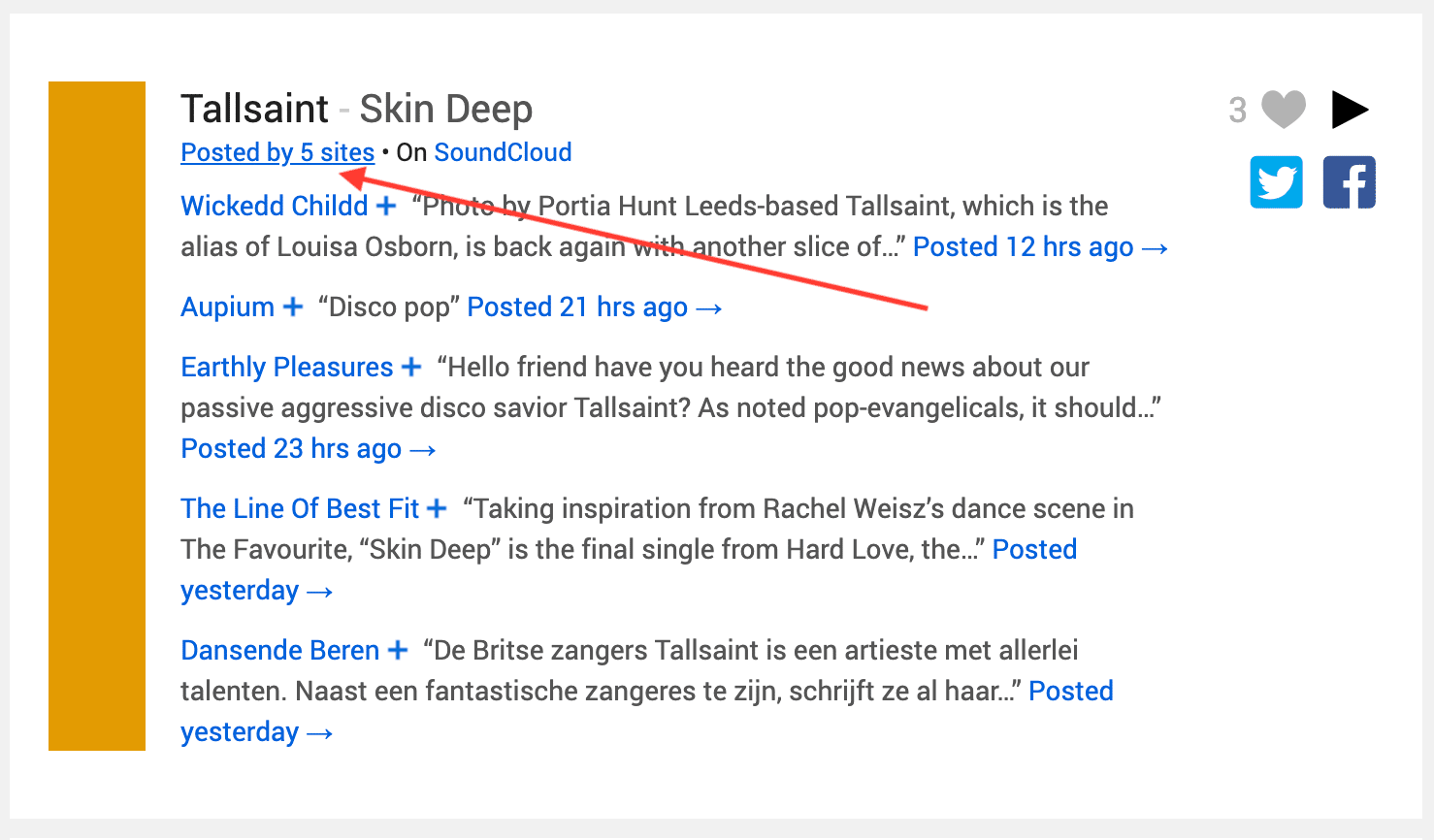This screenshot has height=840, width=1434.
Task: Open Posted by 5 sites link
Action: pos(277,152)
